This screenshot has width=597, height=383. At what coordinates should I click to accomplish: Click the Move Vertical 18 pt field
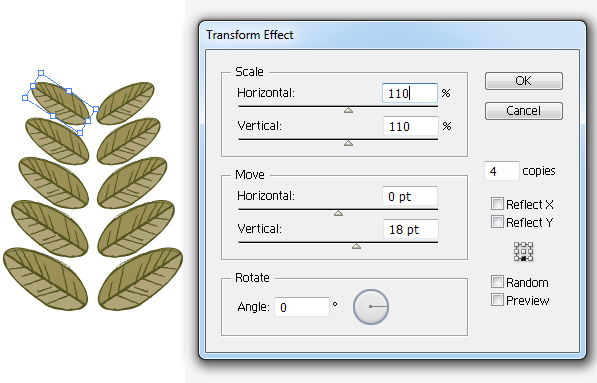click(x=410, y=229)
